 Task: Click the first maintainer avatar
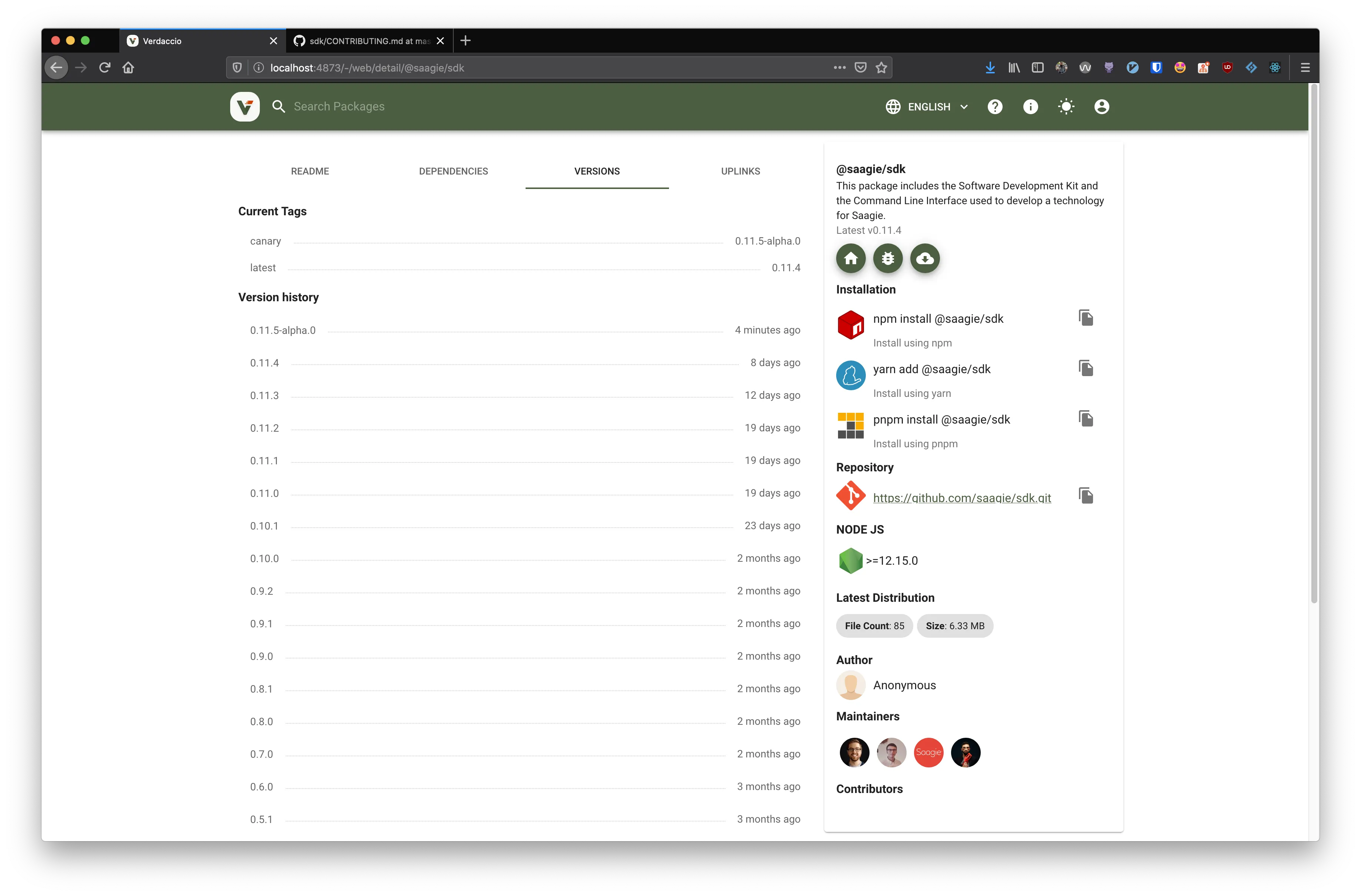click(x=854, y=753)
